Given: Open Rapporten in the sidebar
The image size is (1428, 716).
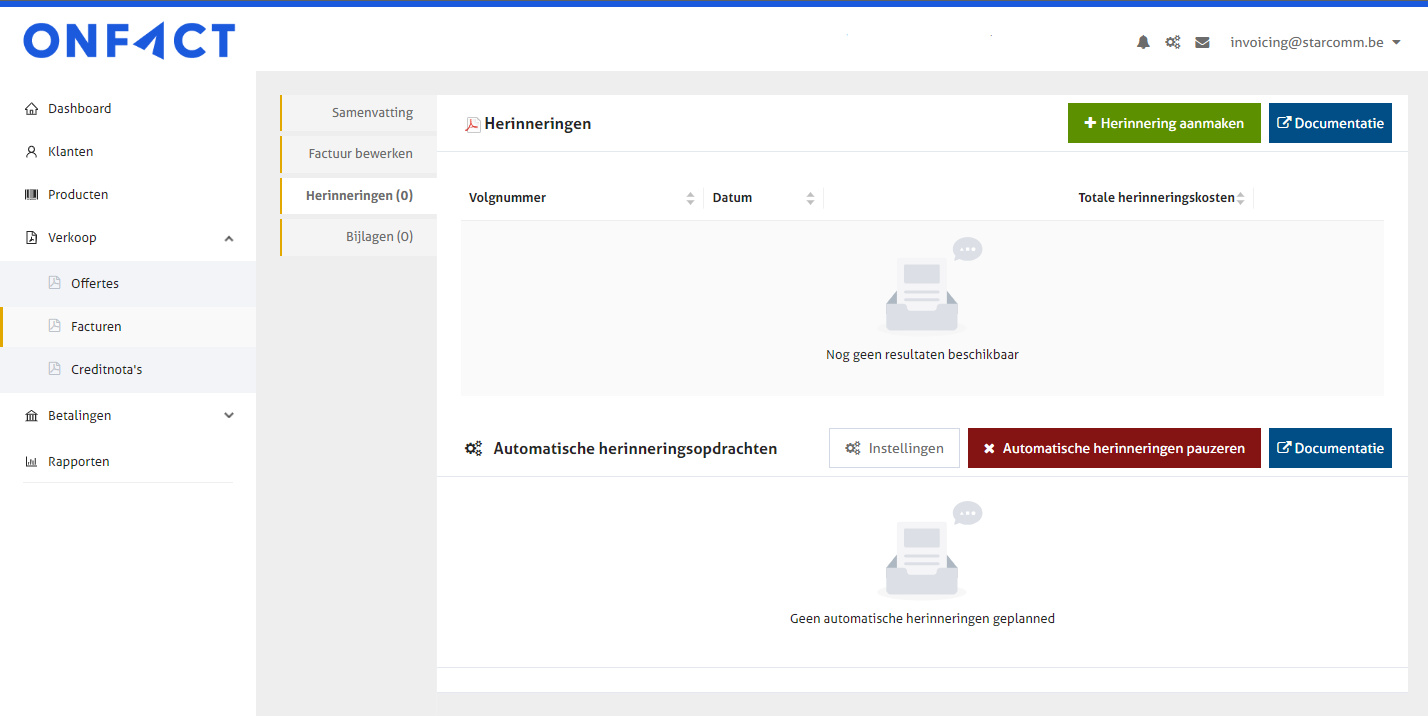Looking at the screenshot, I should pyautogui.click(x=78, y=461).
